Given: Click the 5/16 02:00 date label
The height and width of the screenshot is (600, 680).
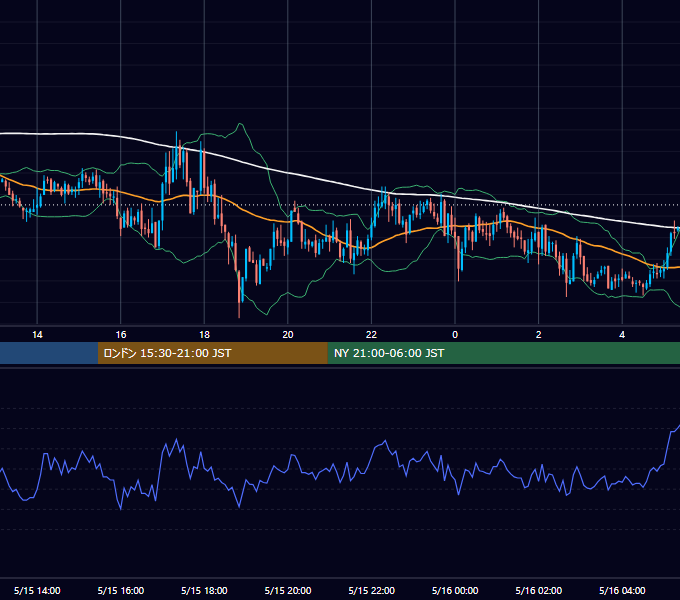Looking at the screenshot, I should [x=539, y=590].
